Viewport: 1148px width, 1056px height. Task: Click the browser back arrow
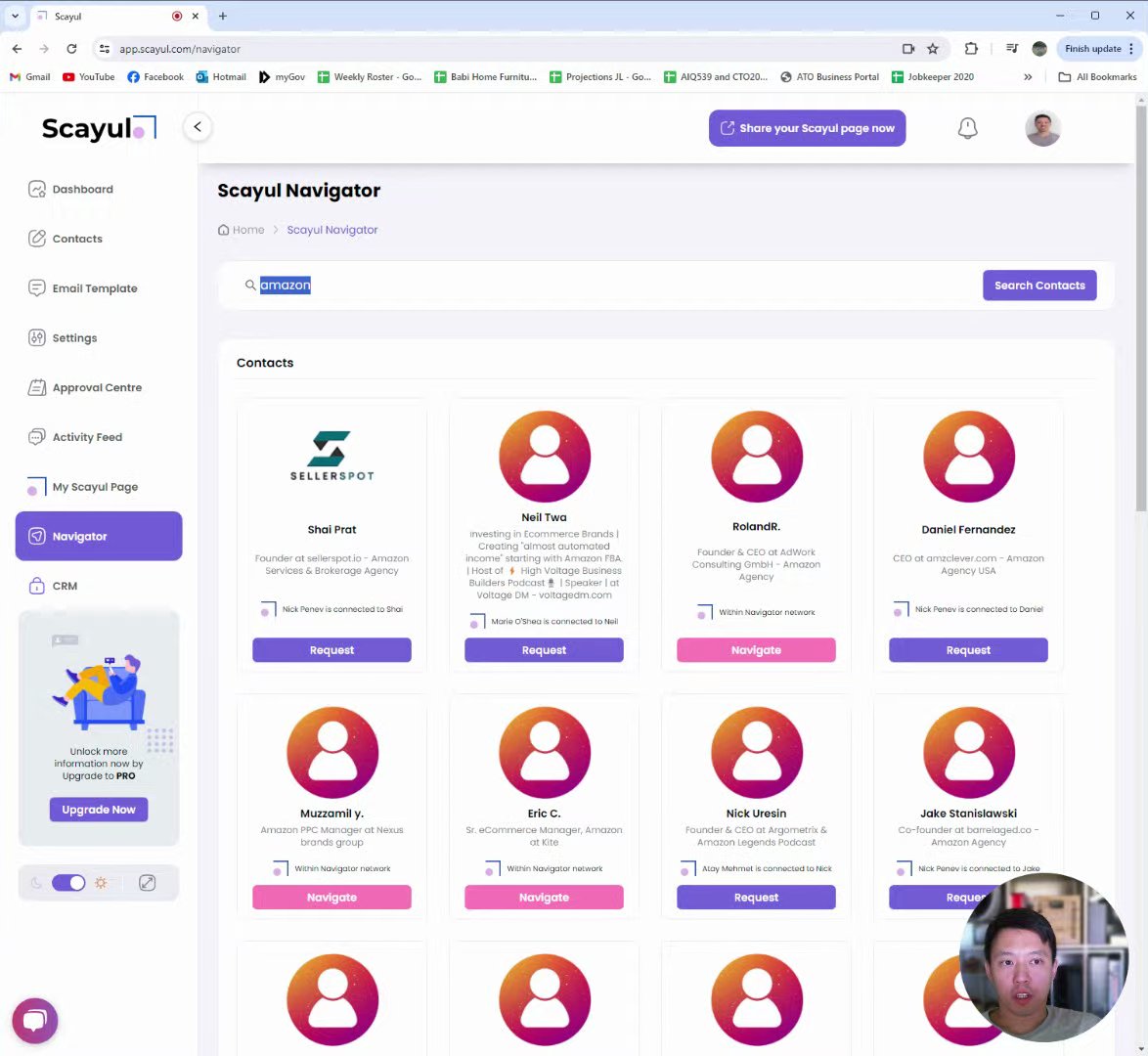pyautogui.click(x=17, y=48)
